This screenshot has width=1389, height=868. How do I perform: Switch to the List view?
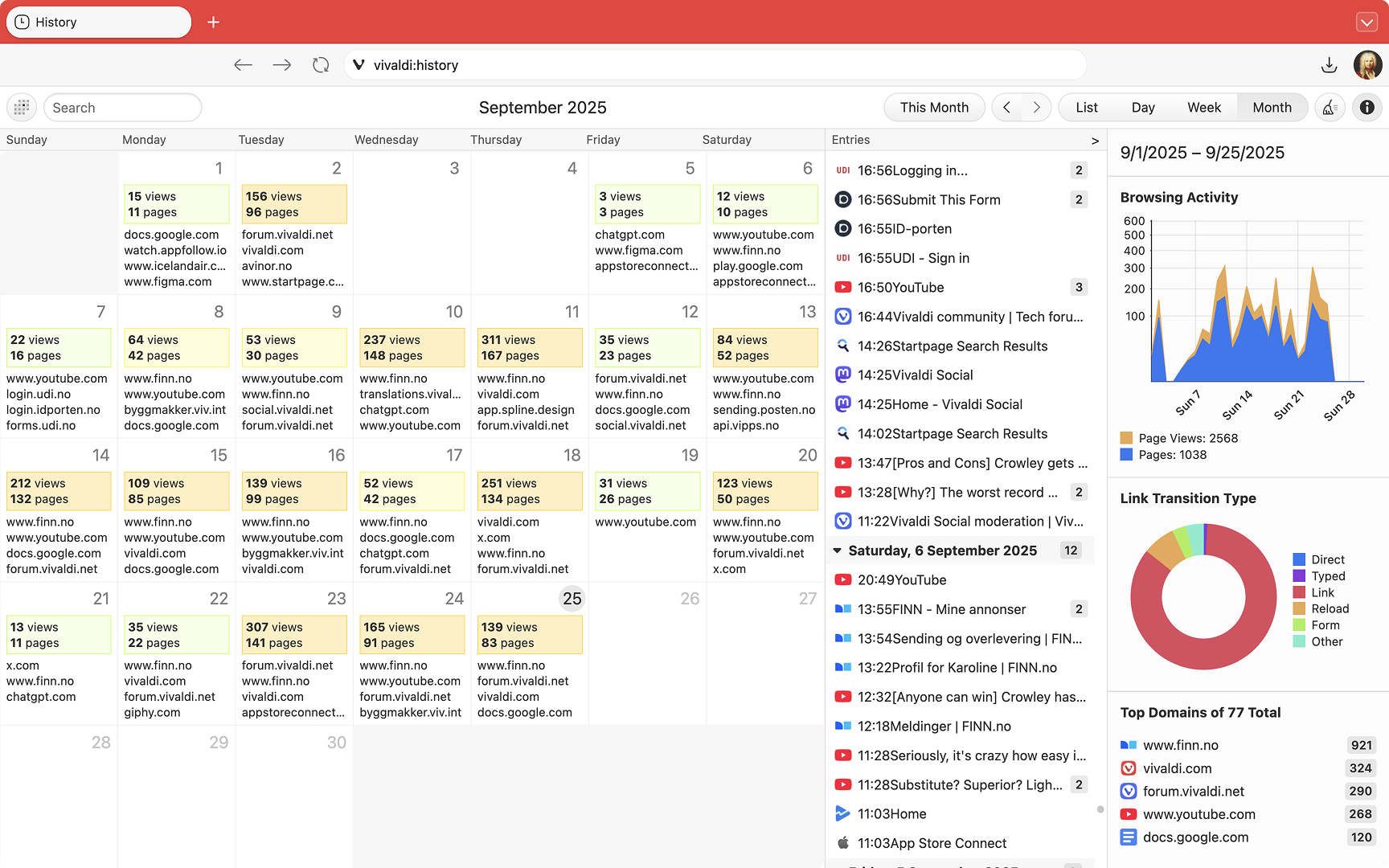(x=1086, y=108)
